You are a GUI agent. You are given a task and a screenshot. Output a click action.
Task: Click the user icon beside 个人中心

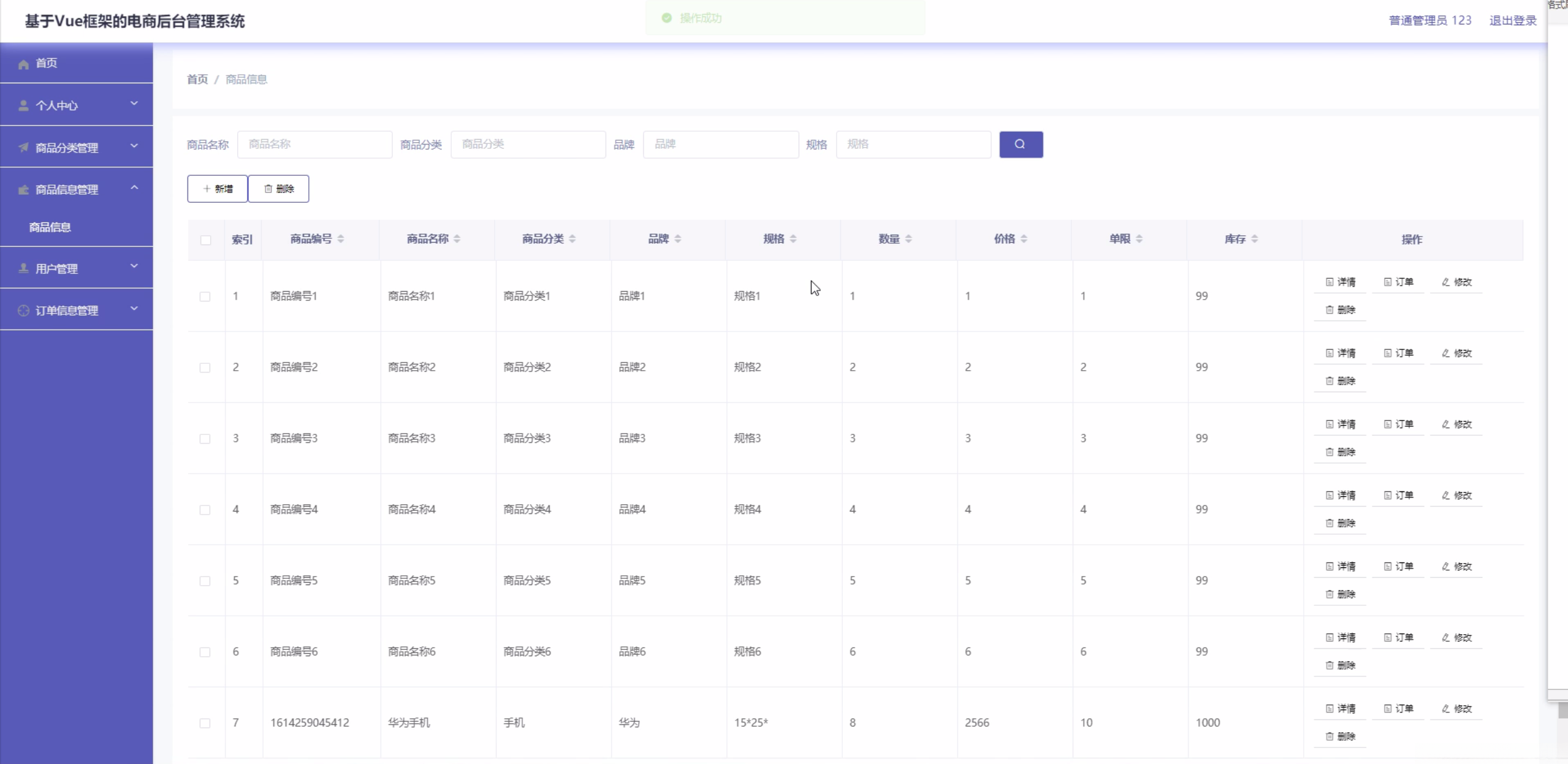[x=23, y=104]
